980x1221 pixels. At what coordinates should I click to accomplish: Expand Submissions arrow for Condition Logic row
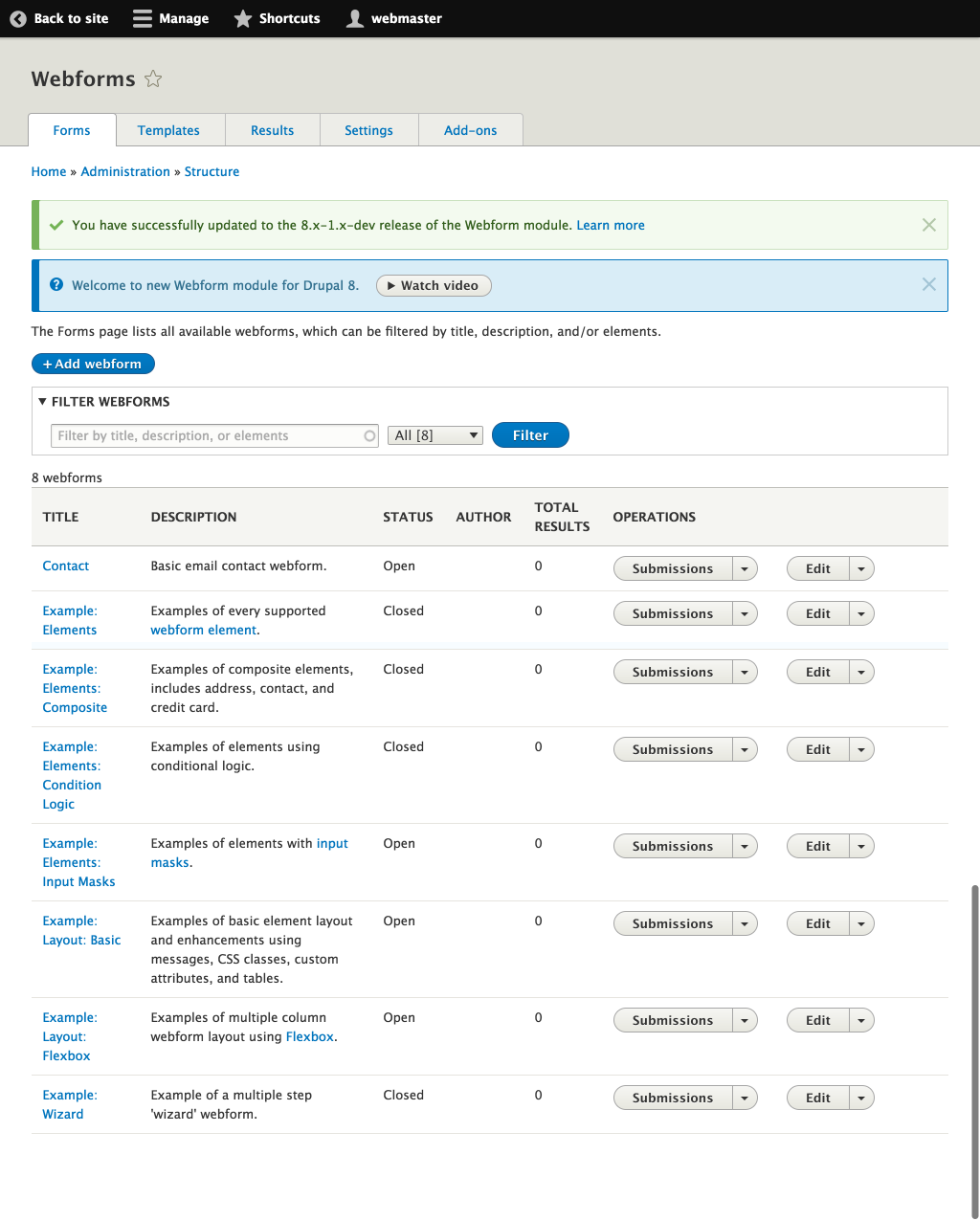pos(745,749)
